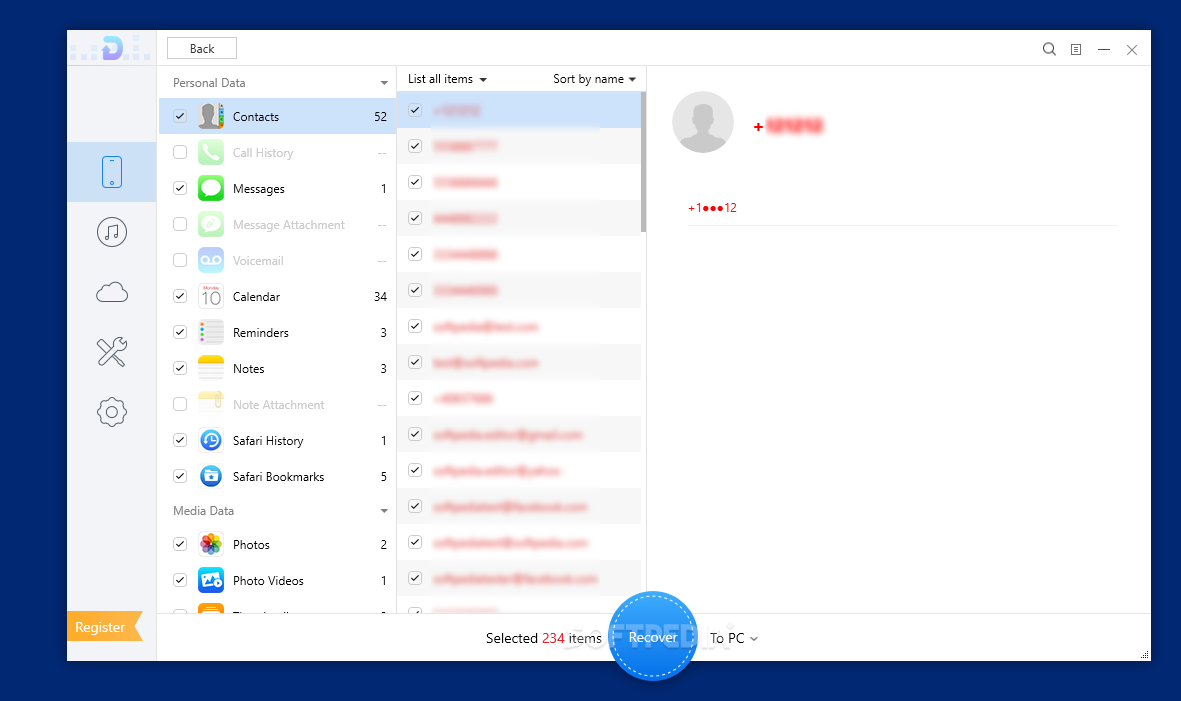Screen dimensions: 1181x701
Task: Uncheck the Safari History checkbox
Action: pyautogui.click(x=180, y=440)
